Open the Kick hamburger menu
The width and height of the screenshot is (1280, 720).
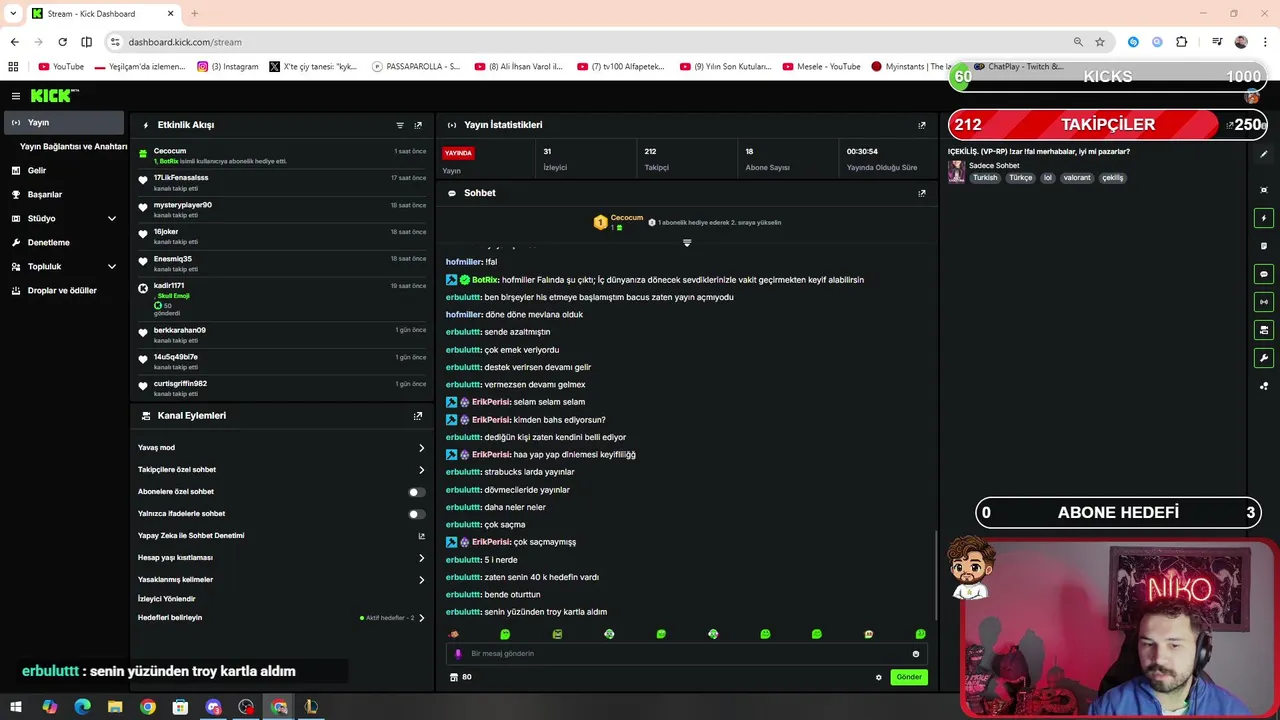[15, 96]
